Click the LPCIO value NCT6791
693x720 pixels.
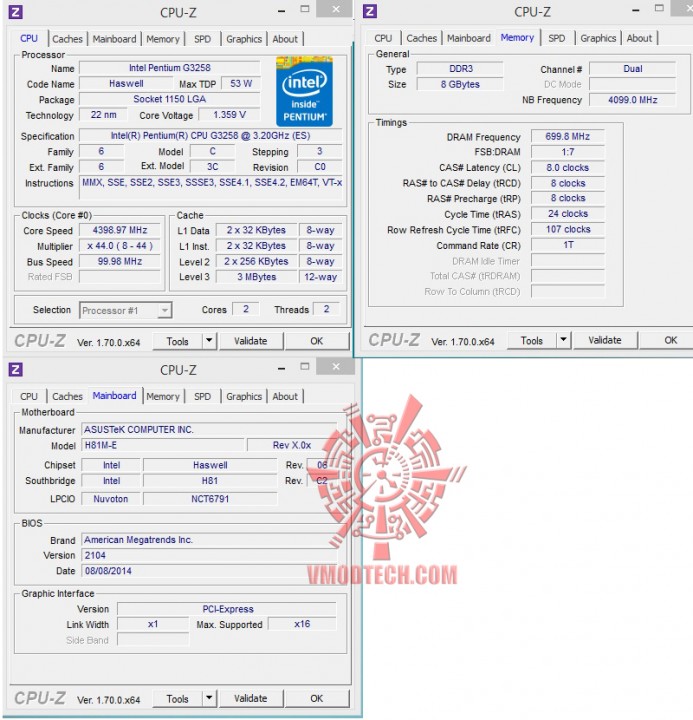210,499
